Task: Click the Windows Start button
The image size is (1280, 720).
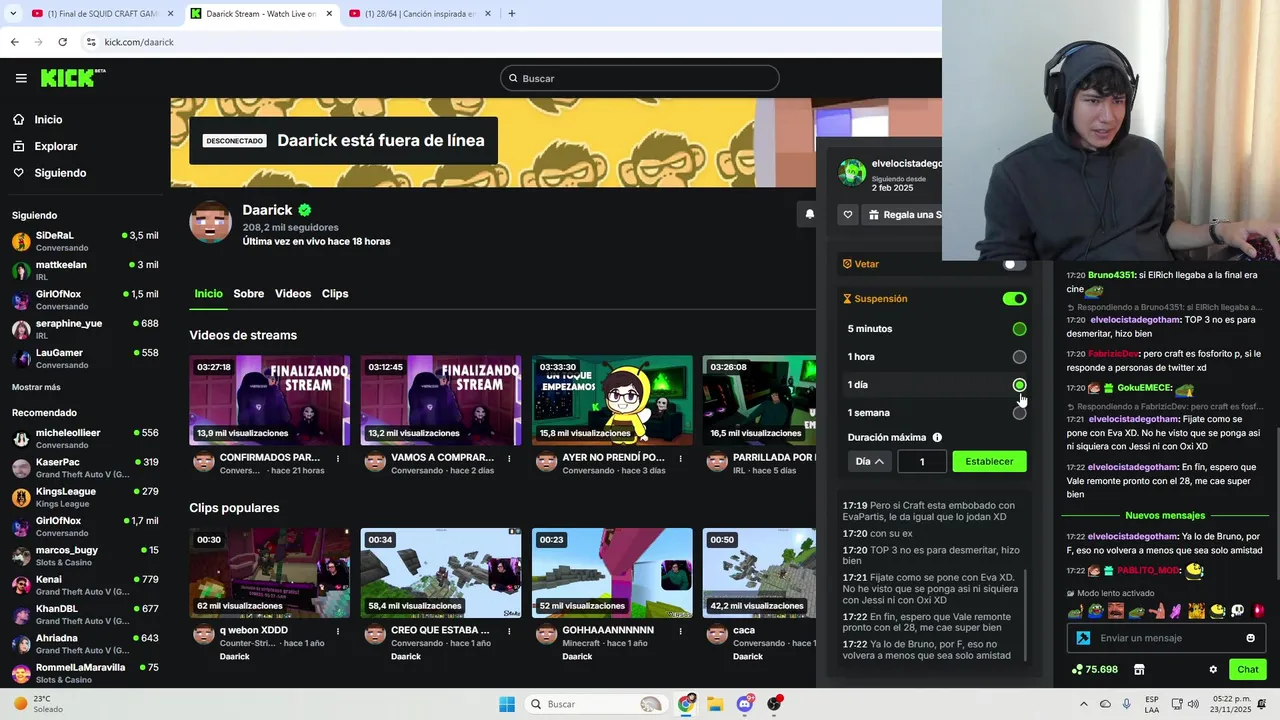Action: pyautogui.click(x=507, y=704)
